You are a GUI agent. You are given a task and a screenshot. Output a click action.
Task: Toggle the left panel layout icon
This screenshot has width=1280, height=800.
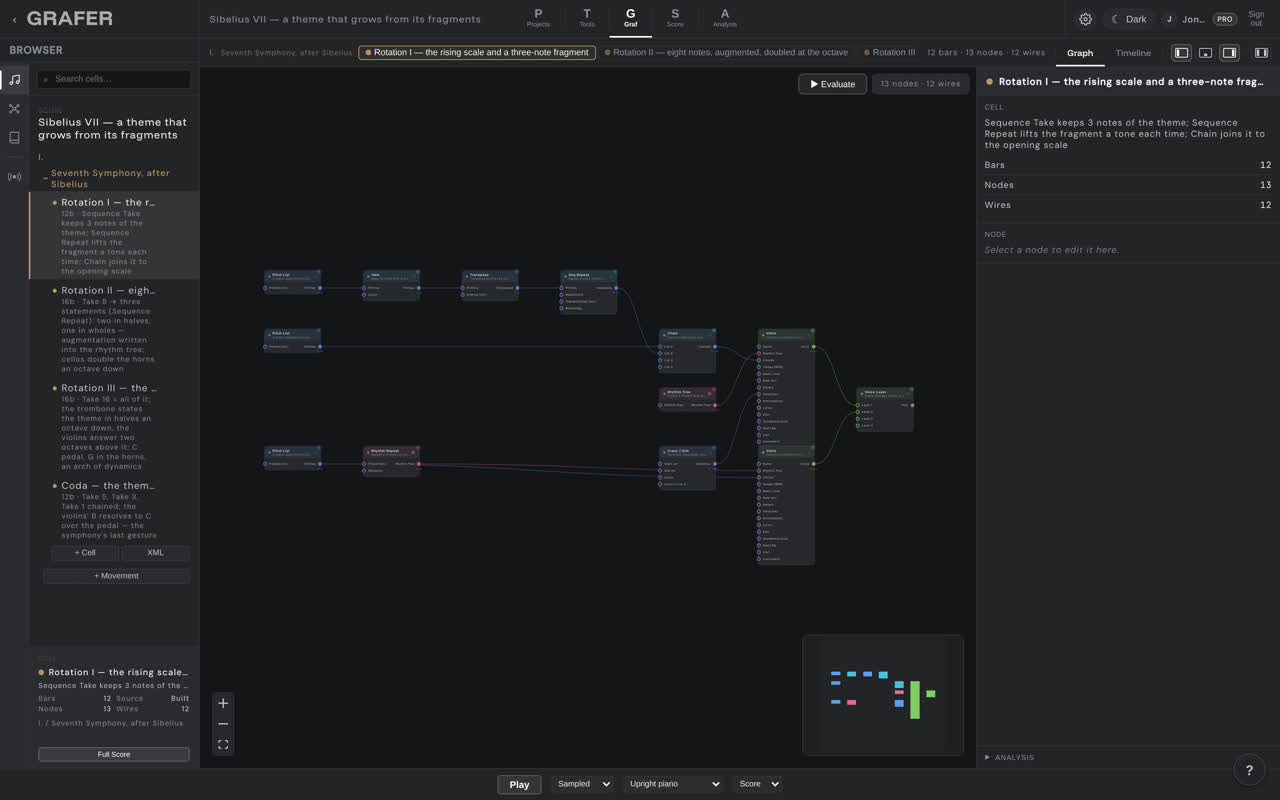coord(1181,53)
